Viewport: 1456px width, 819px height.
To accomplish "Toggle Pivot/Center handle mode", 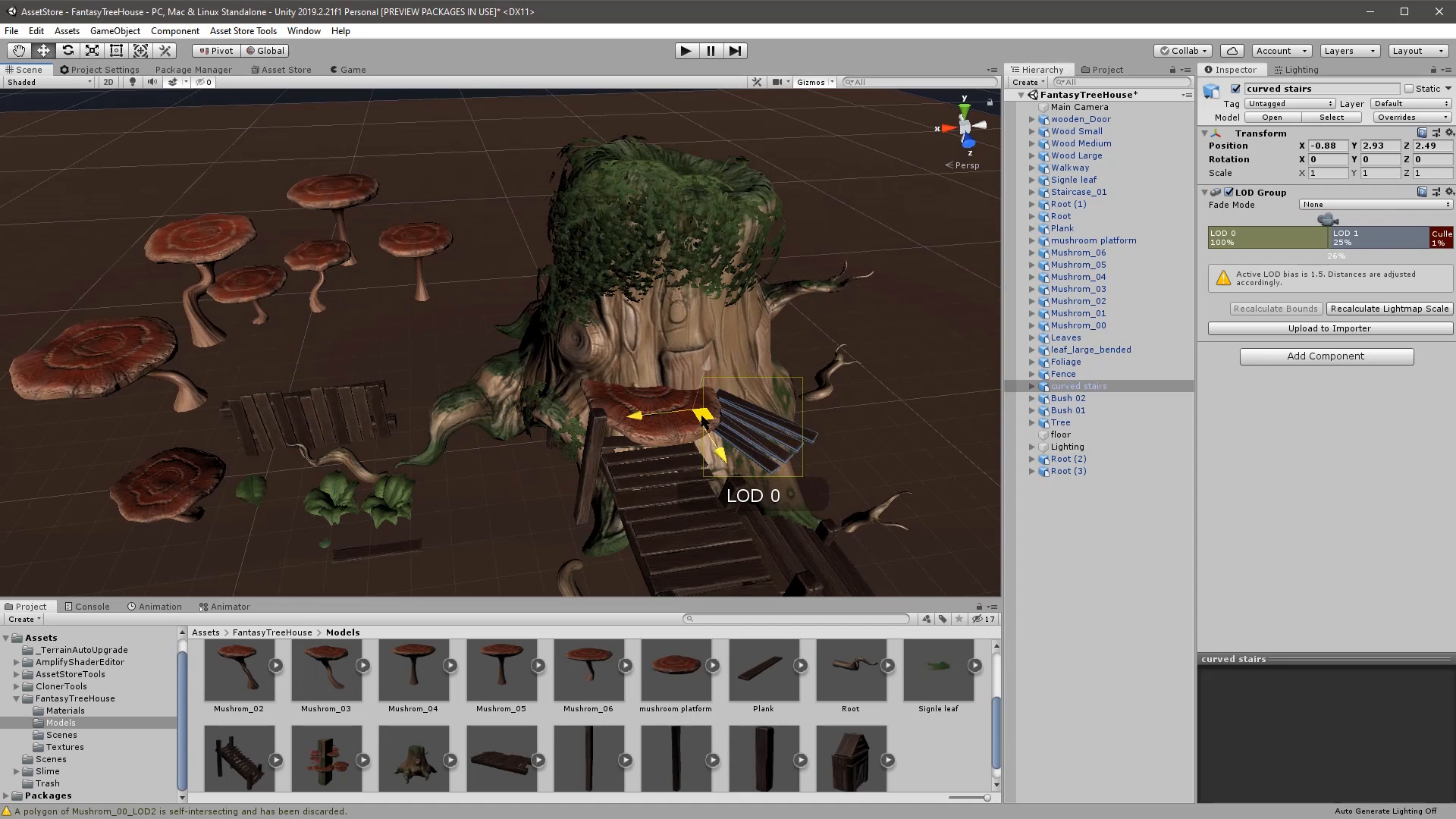I will 216,51.
